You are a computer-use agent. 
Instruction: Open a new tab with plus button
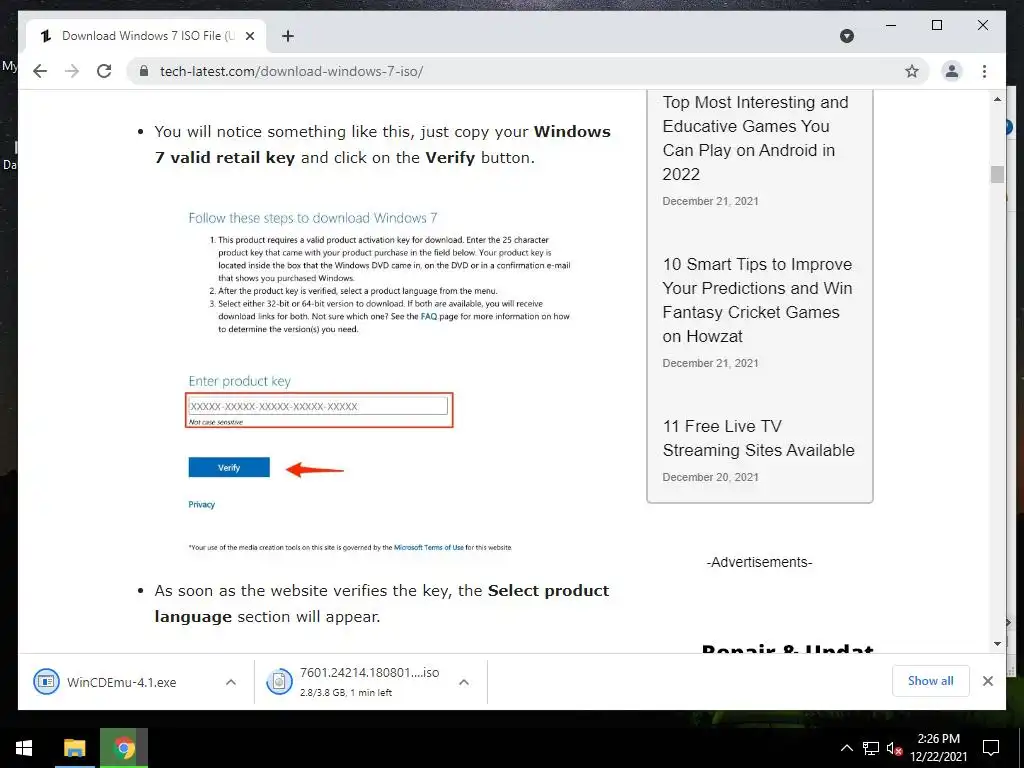coord(287,36)
